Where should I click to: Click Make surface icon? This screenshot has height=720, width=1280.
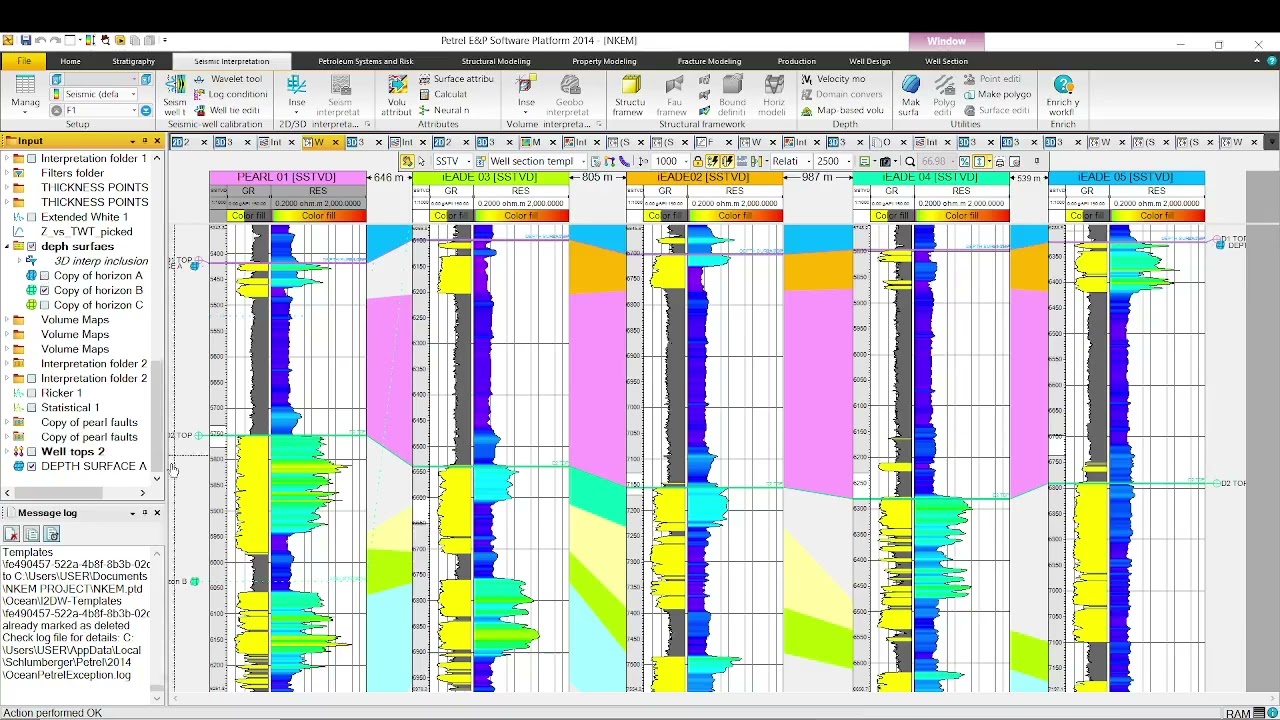click(x=910, y=95)
